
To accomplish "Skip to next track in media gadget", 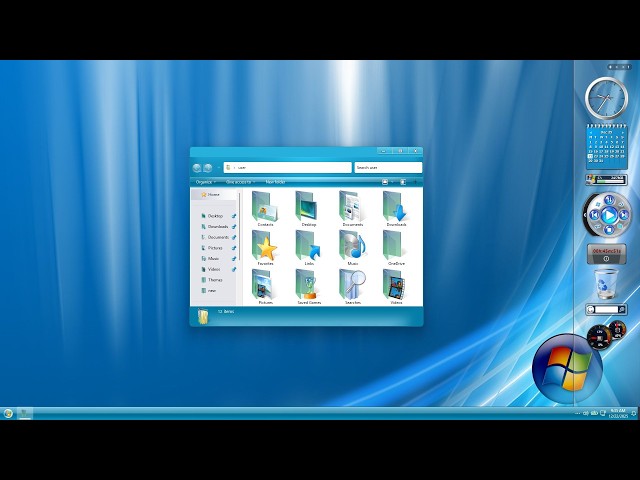I will point(624,215).
